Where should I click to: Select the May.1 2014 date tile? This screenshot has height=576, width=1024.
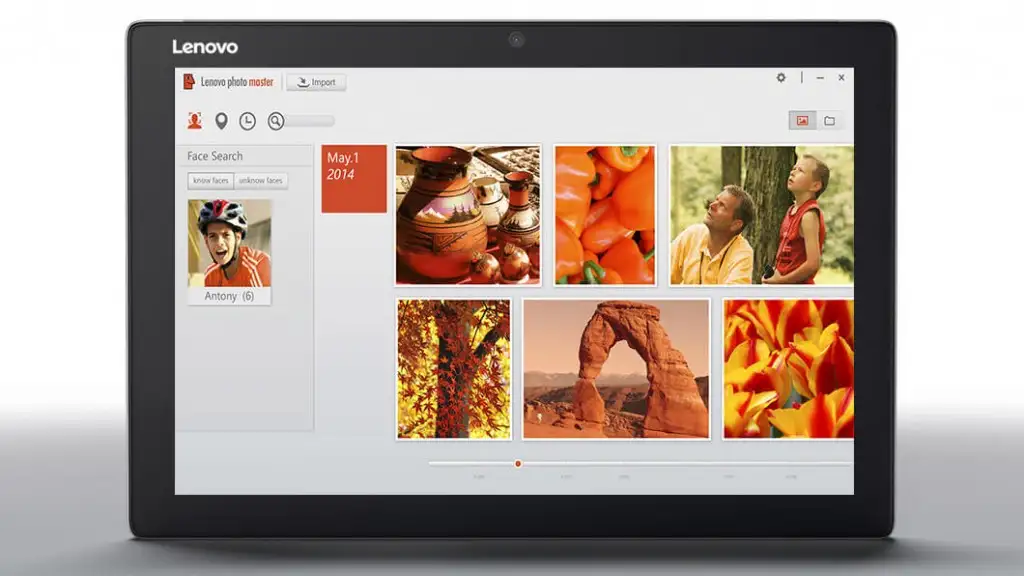click(354, 179)
